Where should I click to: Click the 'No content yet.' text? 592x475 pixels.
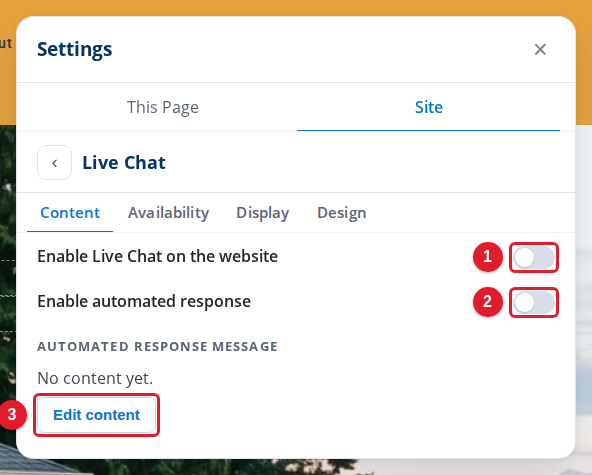coord(95,378)
